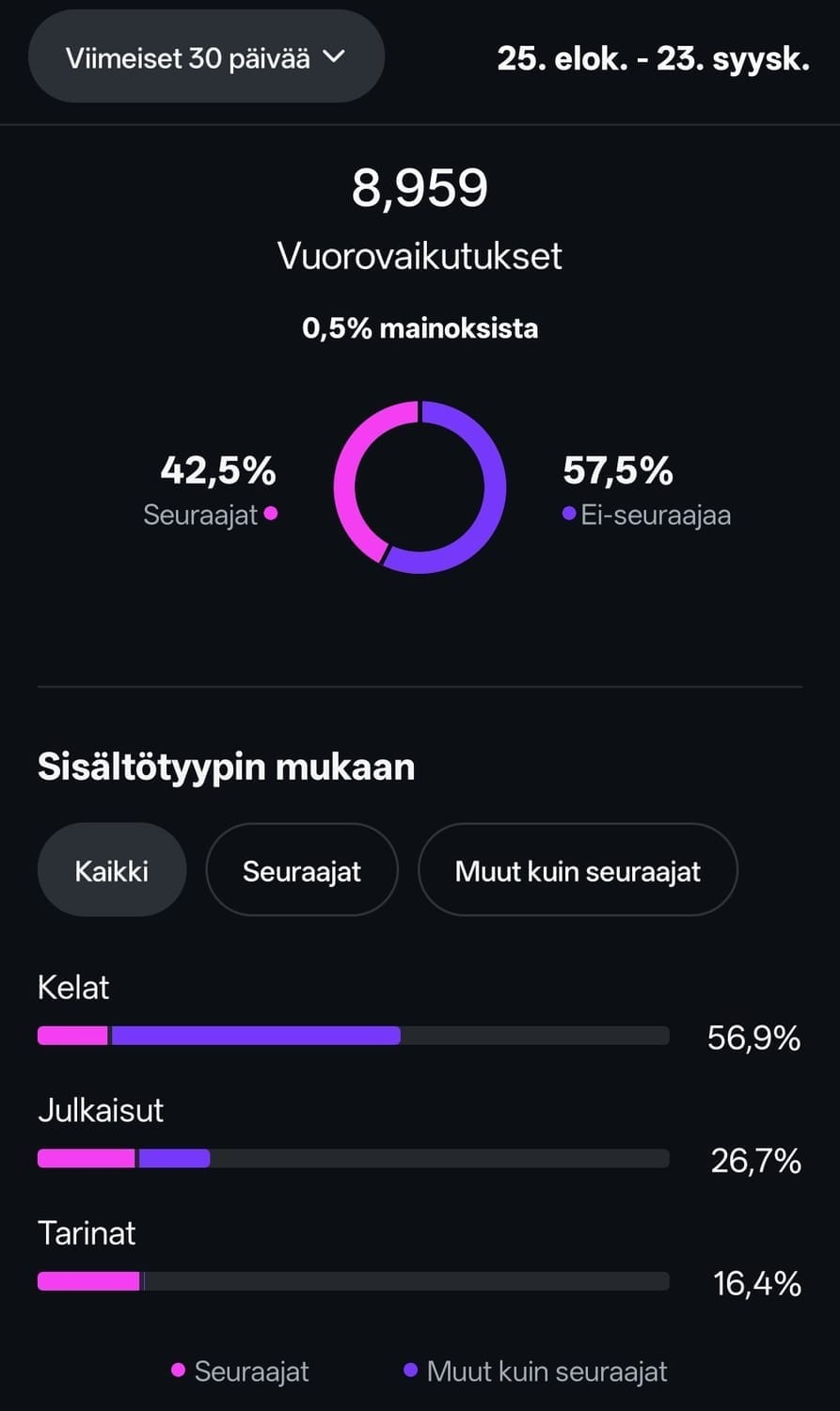The width and height of the screenshot is (840, 1411).
Task: Select the Muut kuin seuraajat filter
Action: 578,870
